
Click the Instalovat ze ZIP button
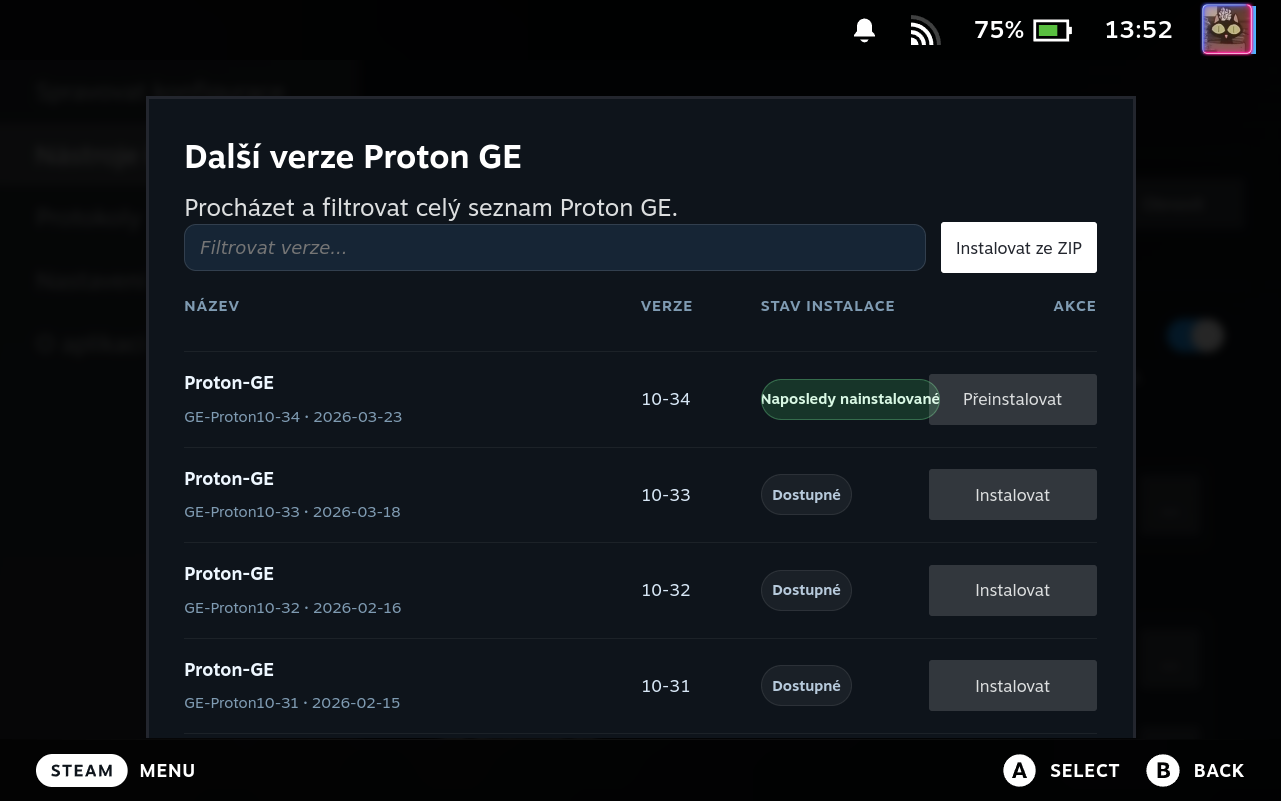pyautogui.click(x=1019, y=248)
